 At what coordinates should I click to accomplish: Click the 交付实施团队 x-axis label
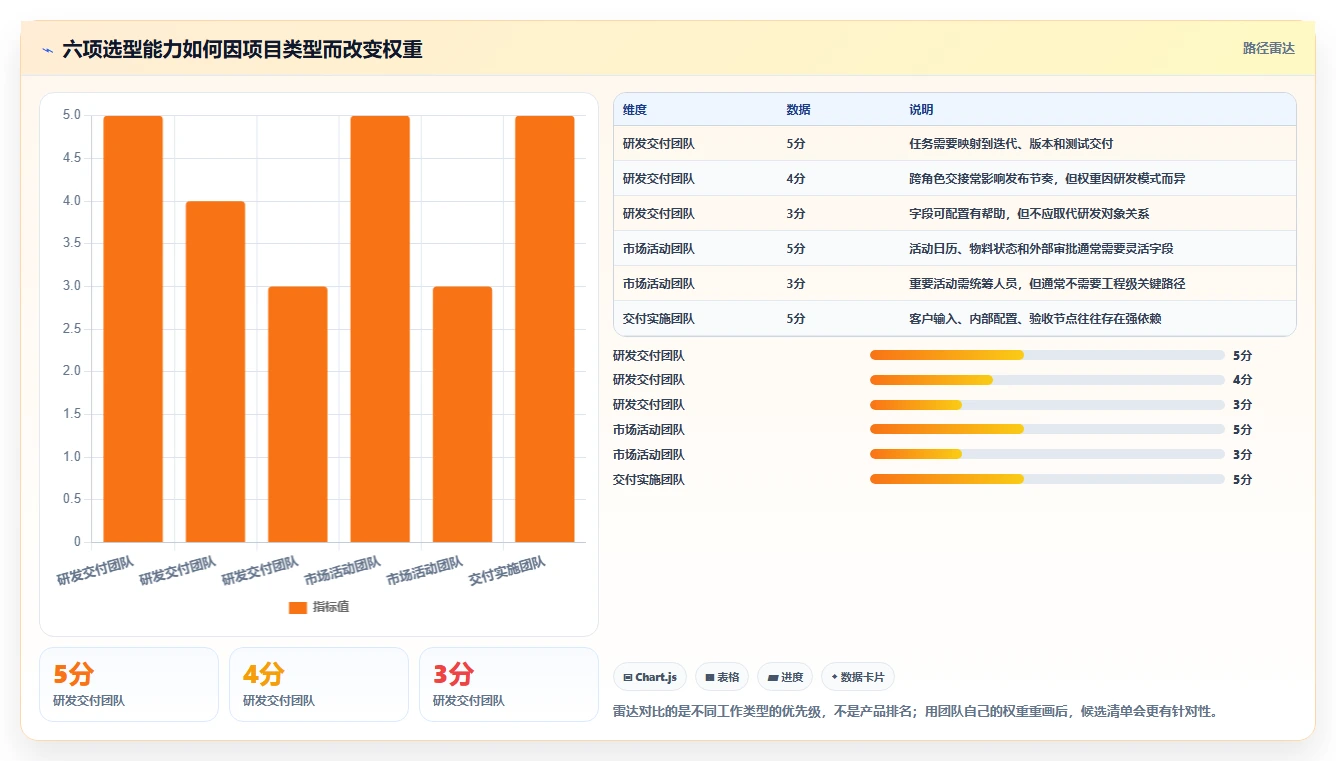coord(508,571)
